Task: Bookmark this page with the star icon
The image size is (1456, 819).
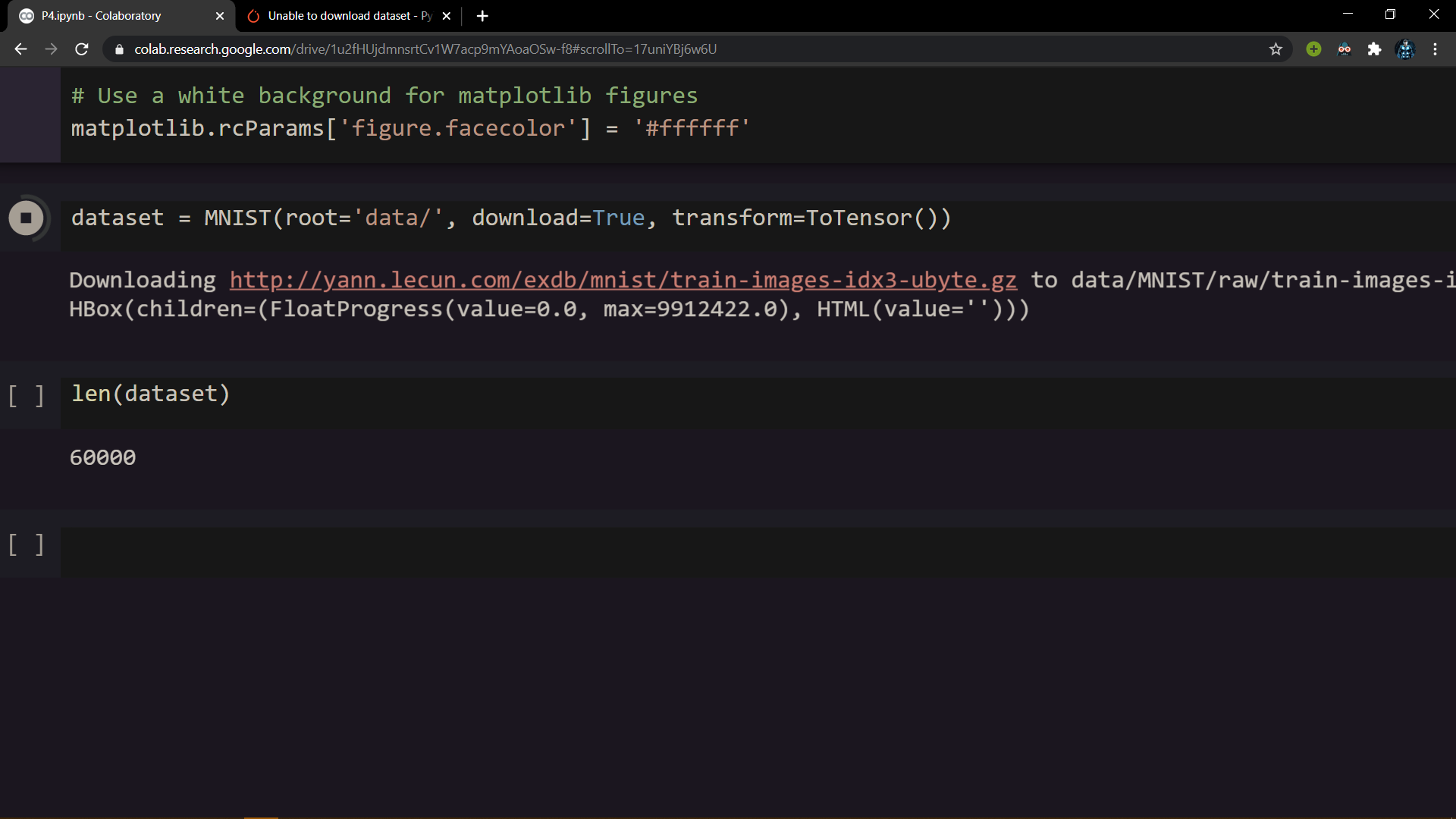Action: tap(1276, 49)
